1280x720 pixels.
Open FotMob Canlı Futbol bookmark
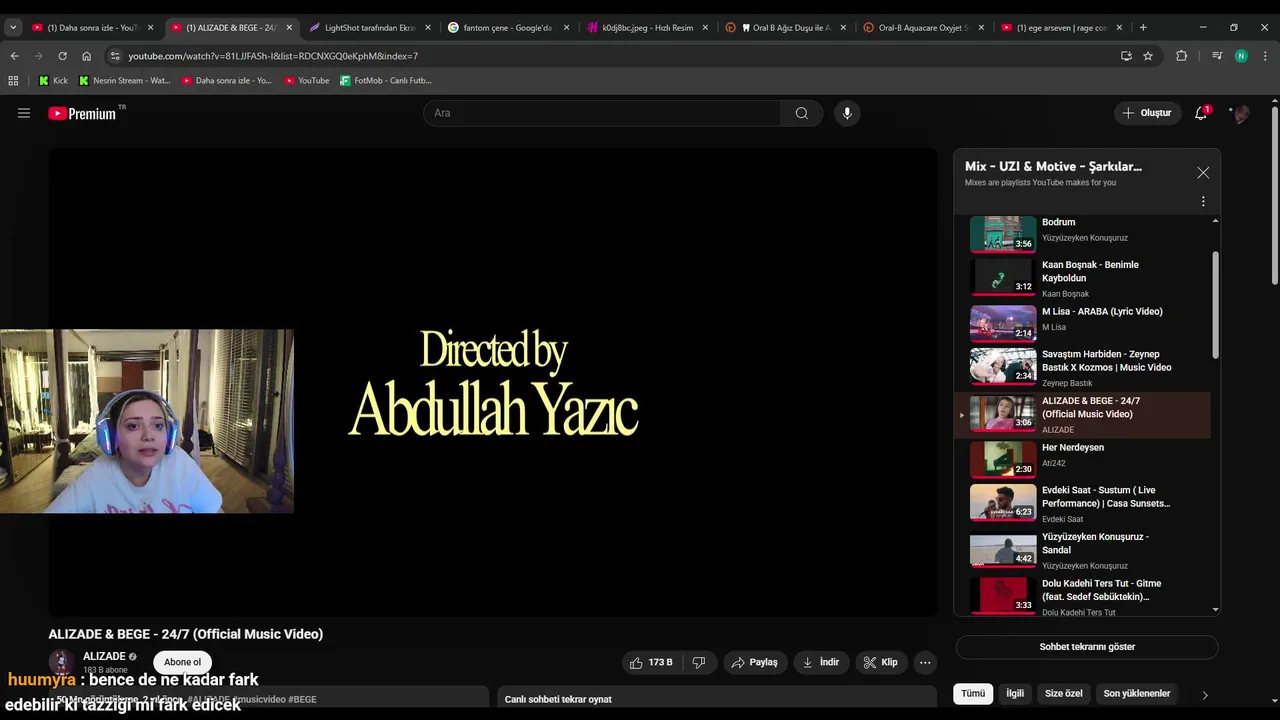click(386, 80)
